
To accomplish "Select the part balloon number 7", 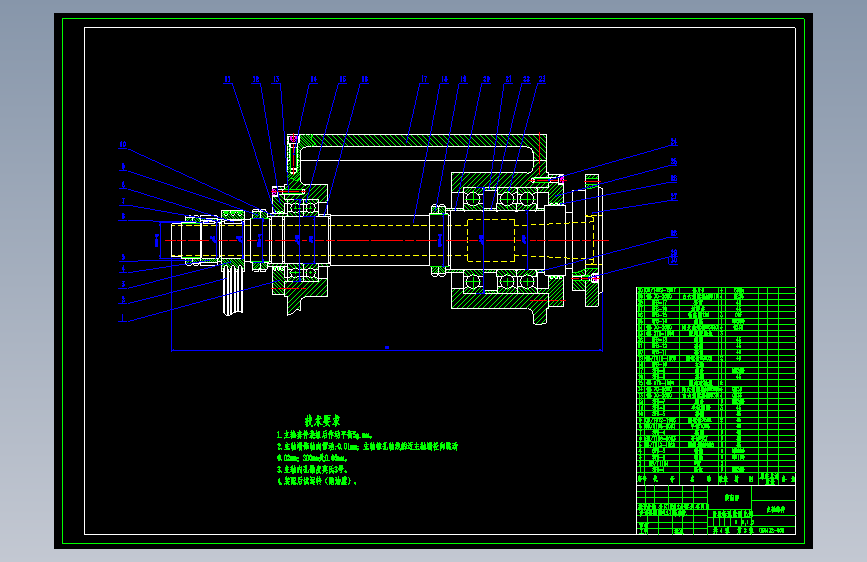I will 123,201.
